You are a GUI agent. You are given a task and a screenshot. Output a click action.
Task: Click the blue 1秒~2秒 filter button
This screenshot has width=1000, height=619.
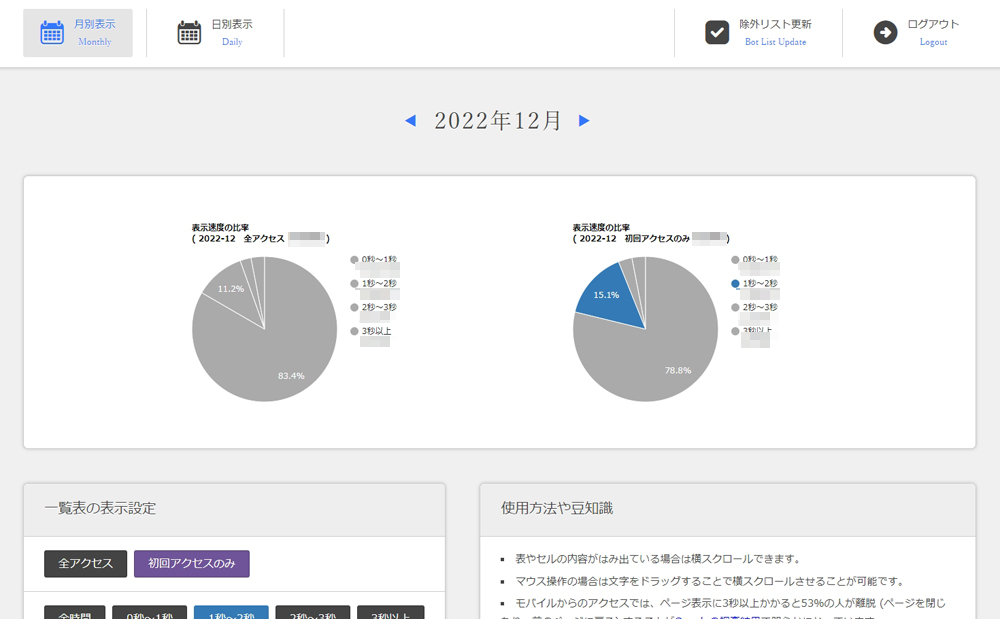(x=231, y=613)
